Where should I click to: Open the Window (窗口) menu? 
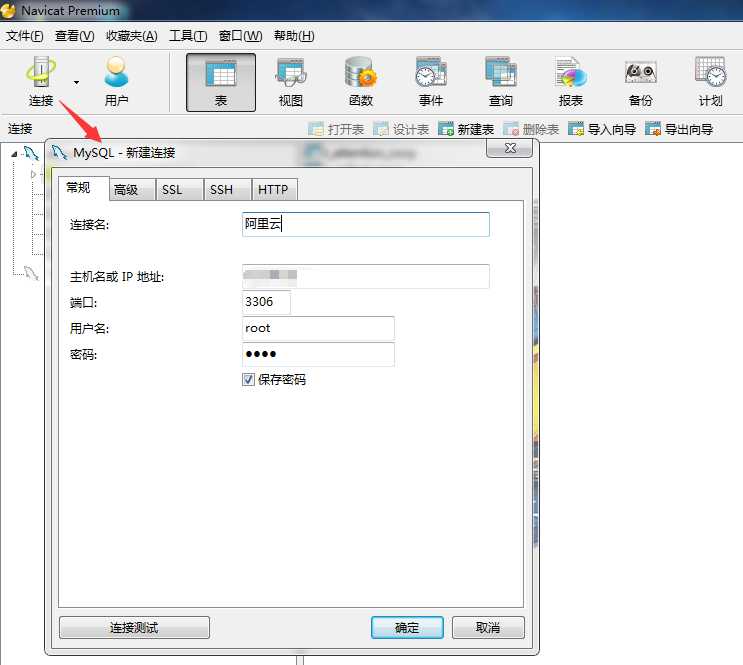[x=240, y=36]
